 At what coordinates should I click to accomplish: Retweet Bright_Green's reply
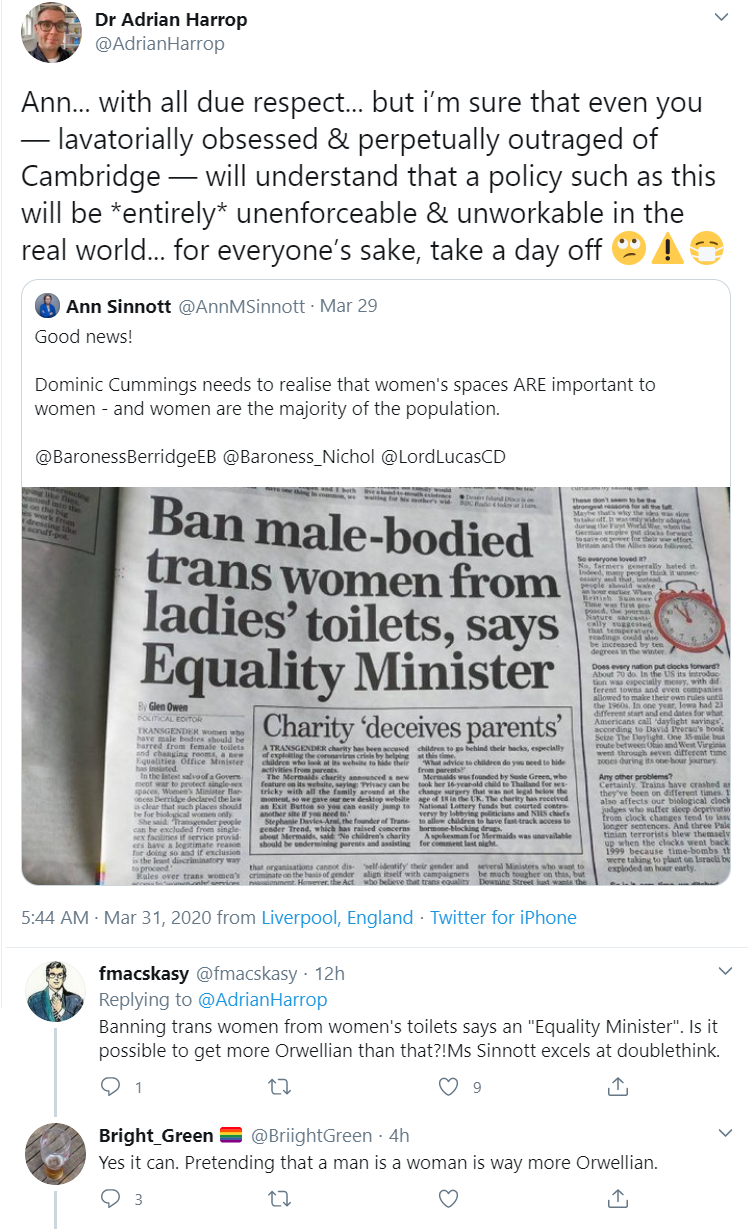tap(281, 1198)
